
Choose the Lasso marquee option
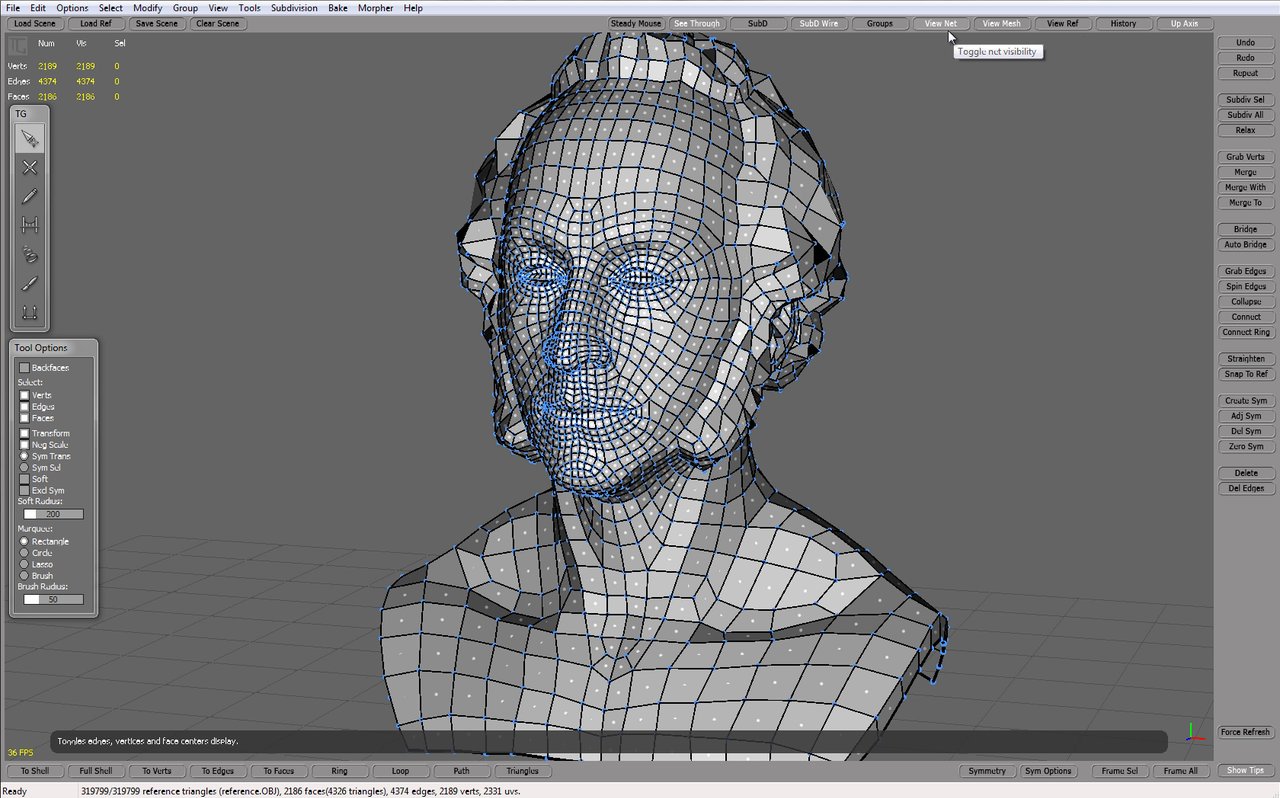(x=25, y=564)
